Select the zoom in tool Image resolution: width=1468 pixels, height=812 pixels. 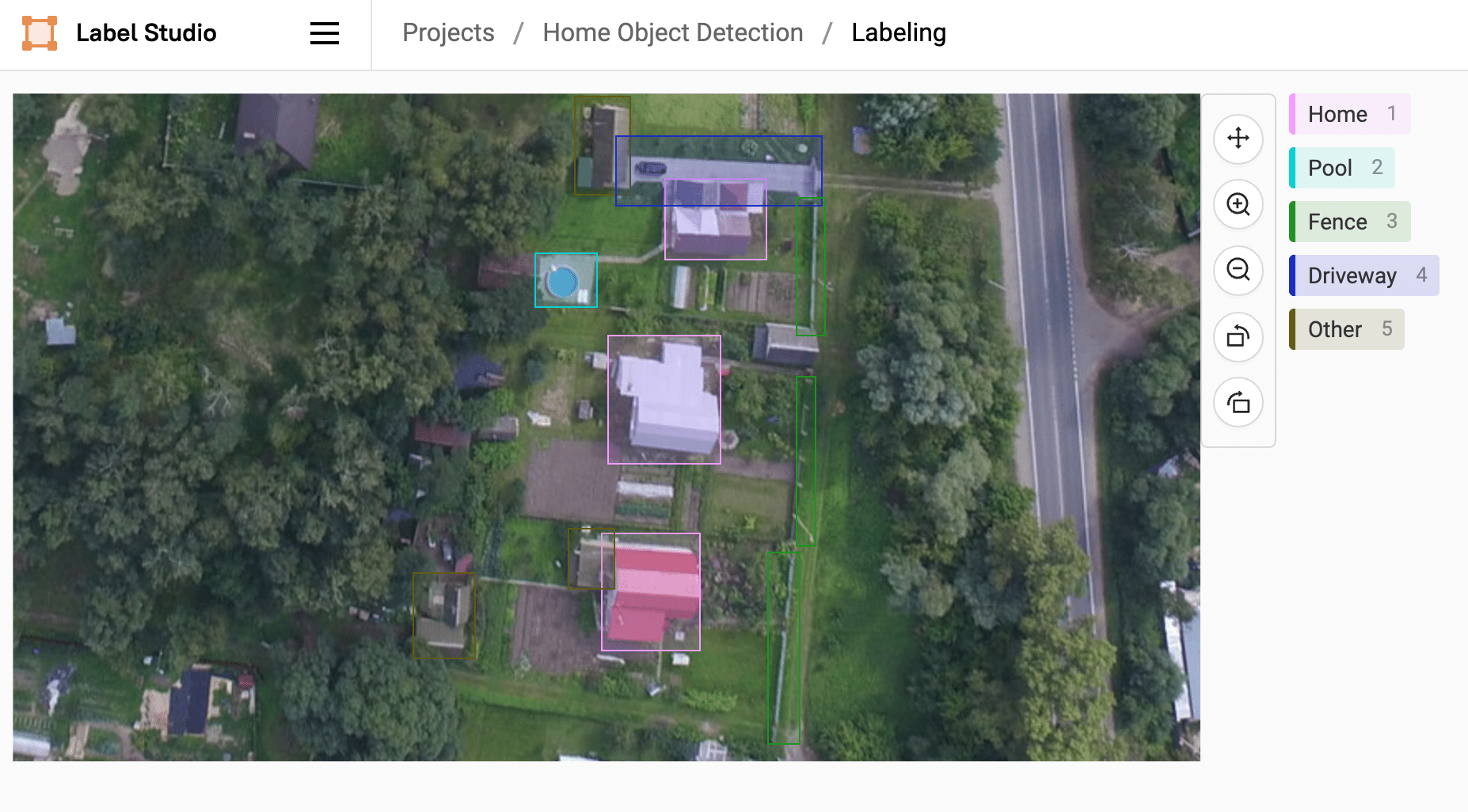pos(1238,205)
